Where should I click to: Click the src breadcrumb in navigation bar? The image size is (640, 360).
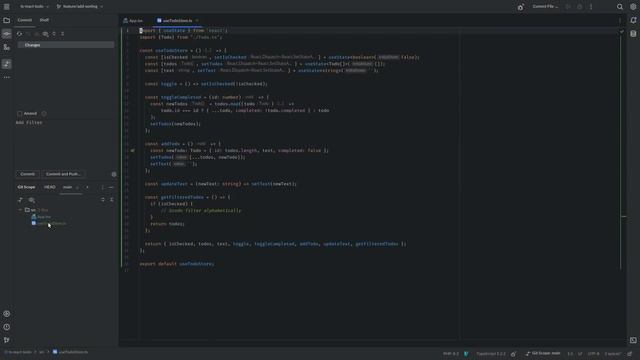coord(41,352)
